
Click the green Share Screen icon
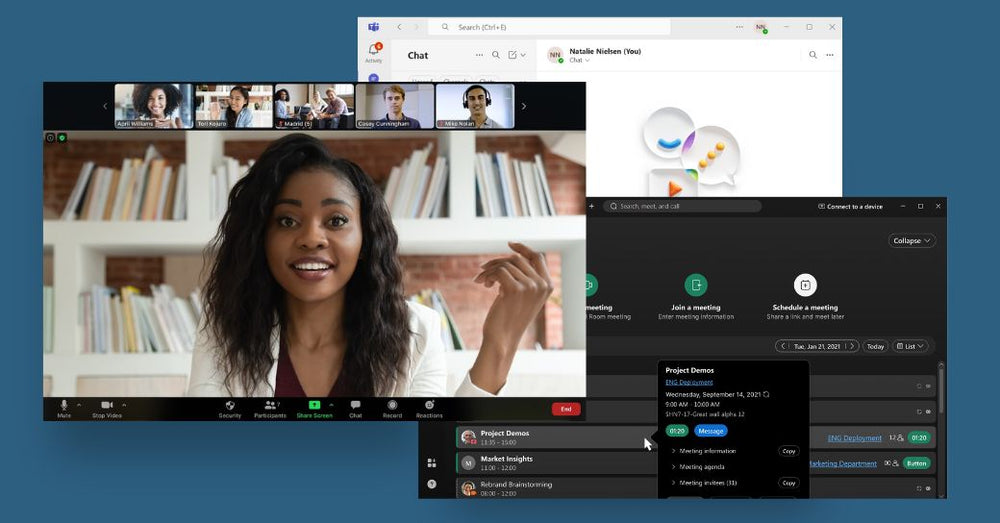coord(314,405)
